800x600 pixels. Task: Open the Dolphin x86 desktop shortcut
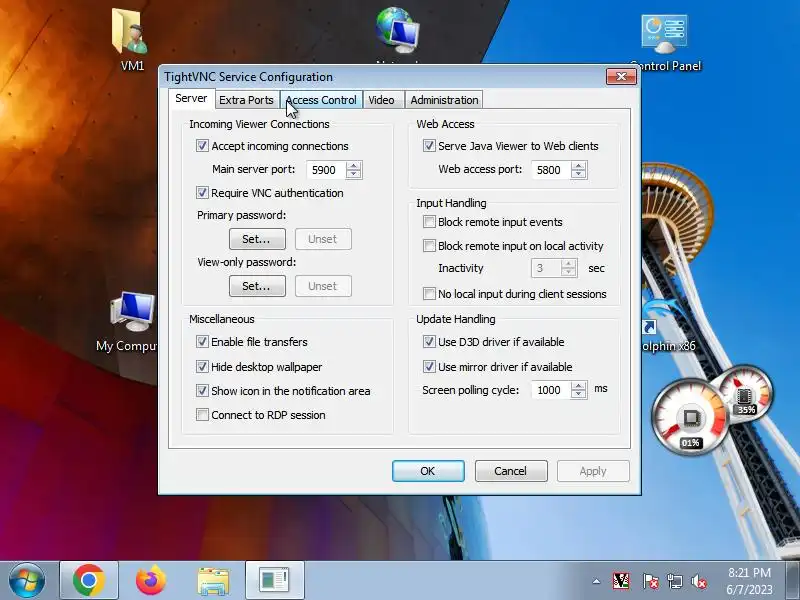[668, 327]
